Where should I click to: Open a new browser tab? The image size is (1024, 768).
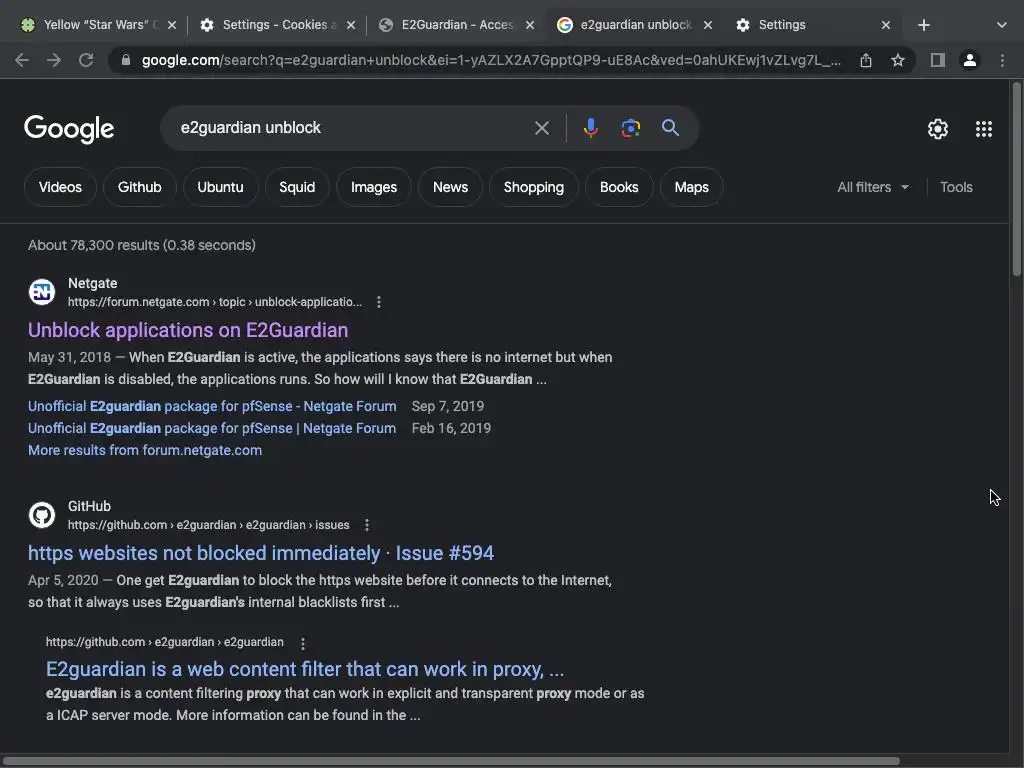pyautogui.click(x=923, y=25)
